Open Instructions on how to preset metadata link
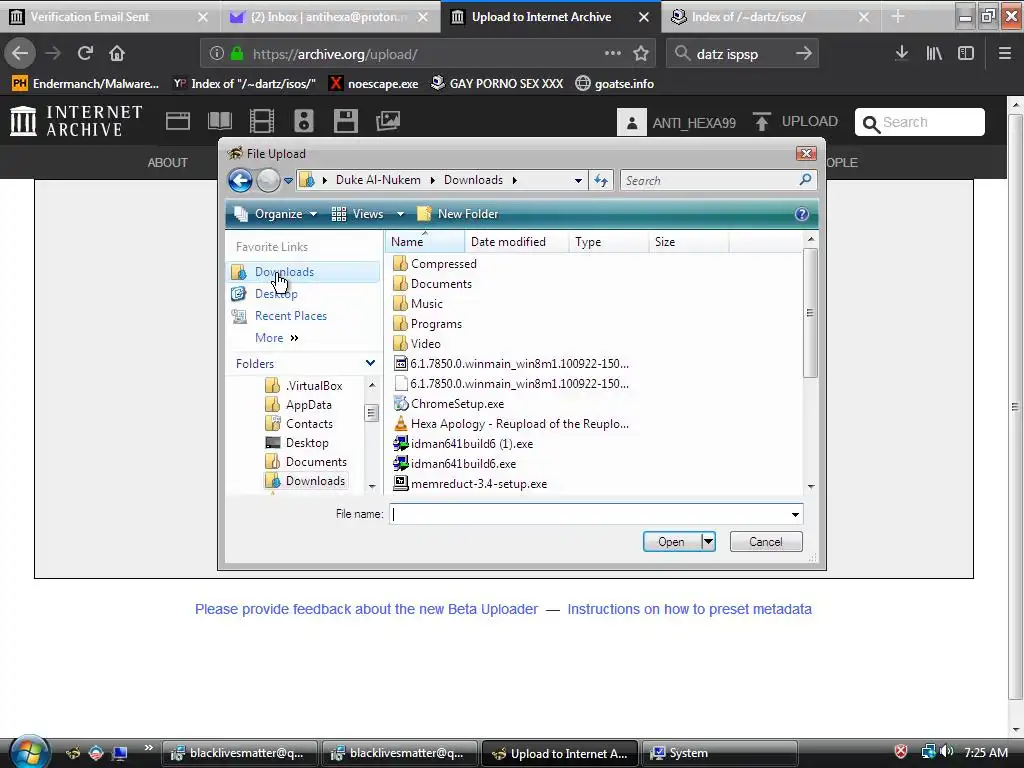The width and height of the screenshot is (1024, 768). (690, 609)
